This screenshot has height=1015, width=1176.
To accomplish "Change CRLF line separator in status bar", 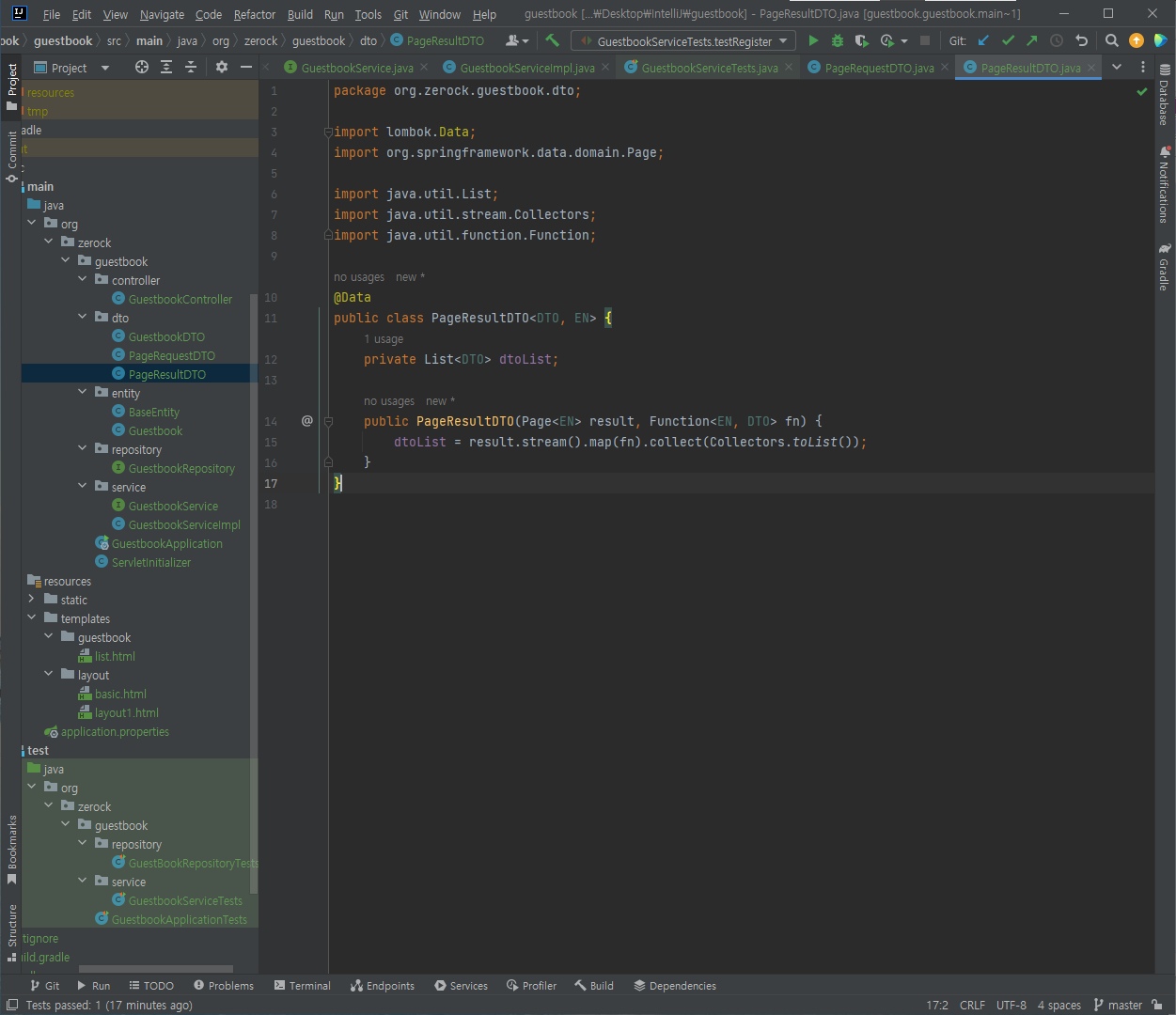I will pyautogui.click(x=972, y=1005).
